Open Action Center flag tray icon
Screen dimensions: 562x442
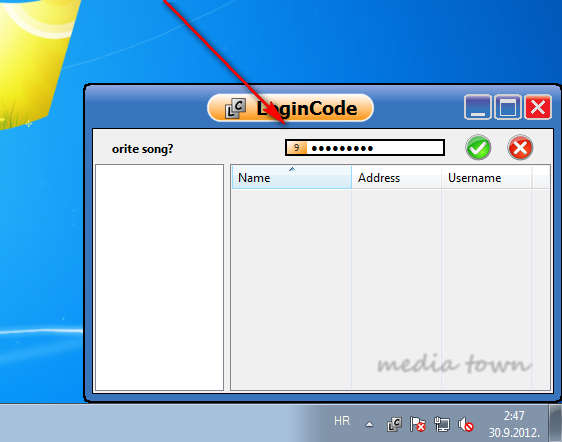[418, 424]
